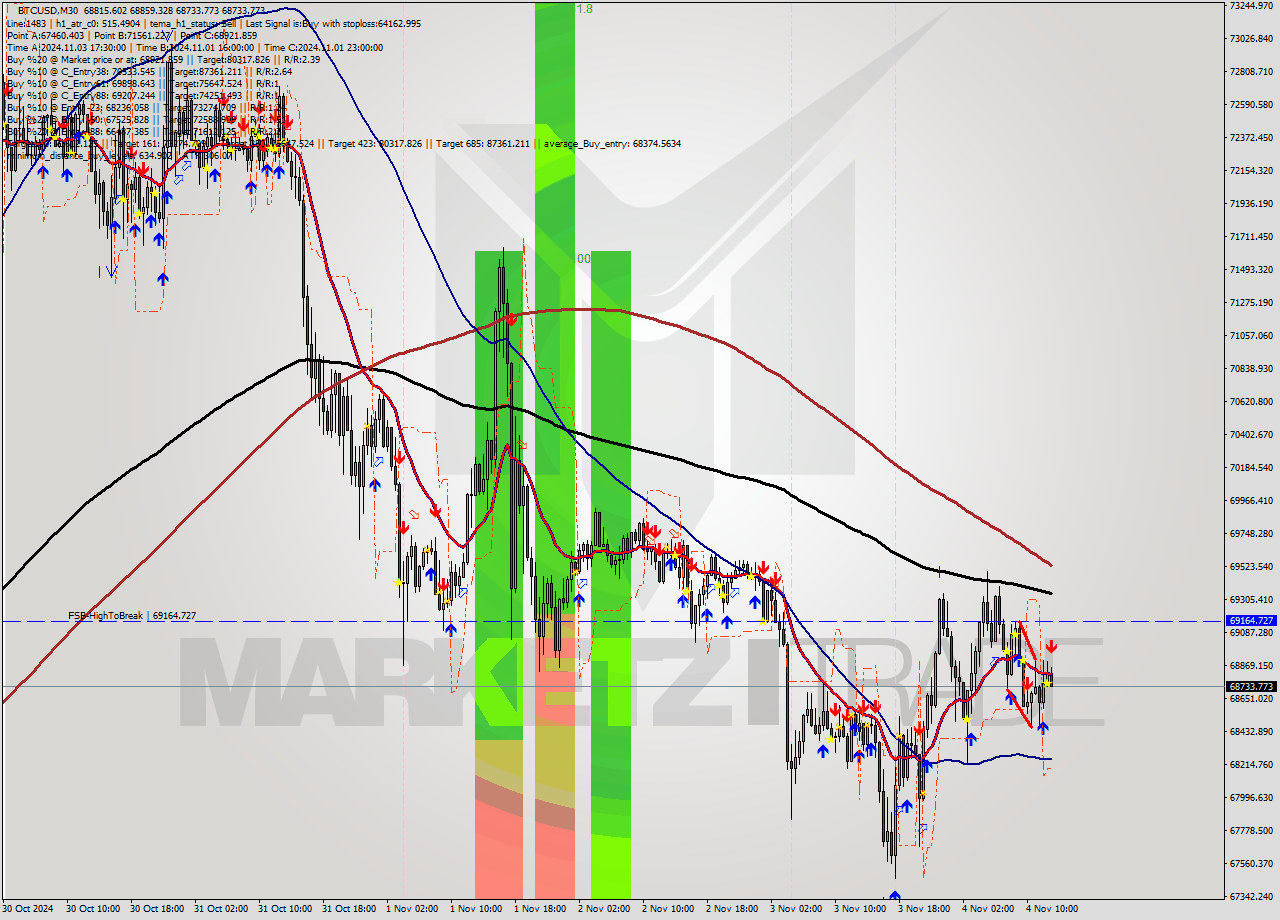This screenshot has width=1280, height=920.
Task: Click the 70838.930 price axis label
Action: tap(1252, 368)
